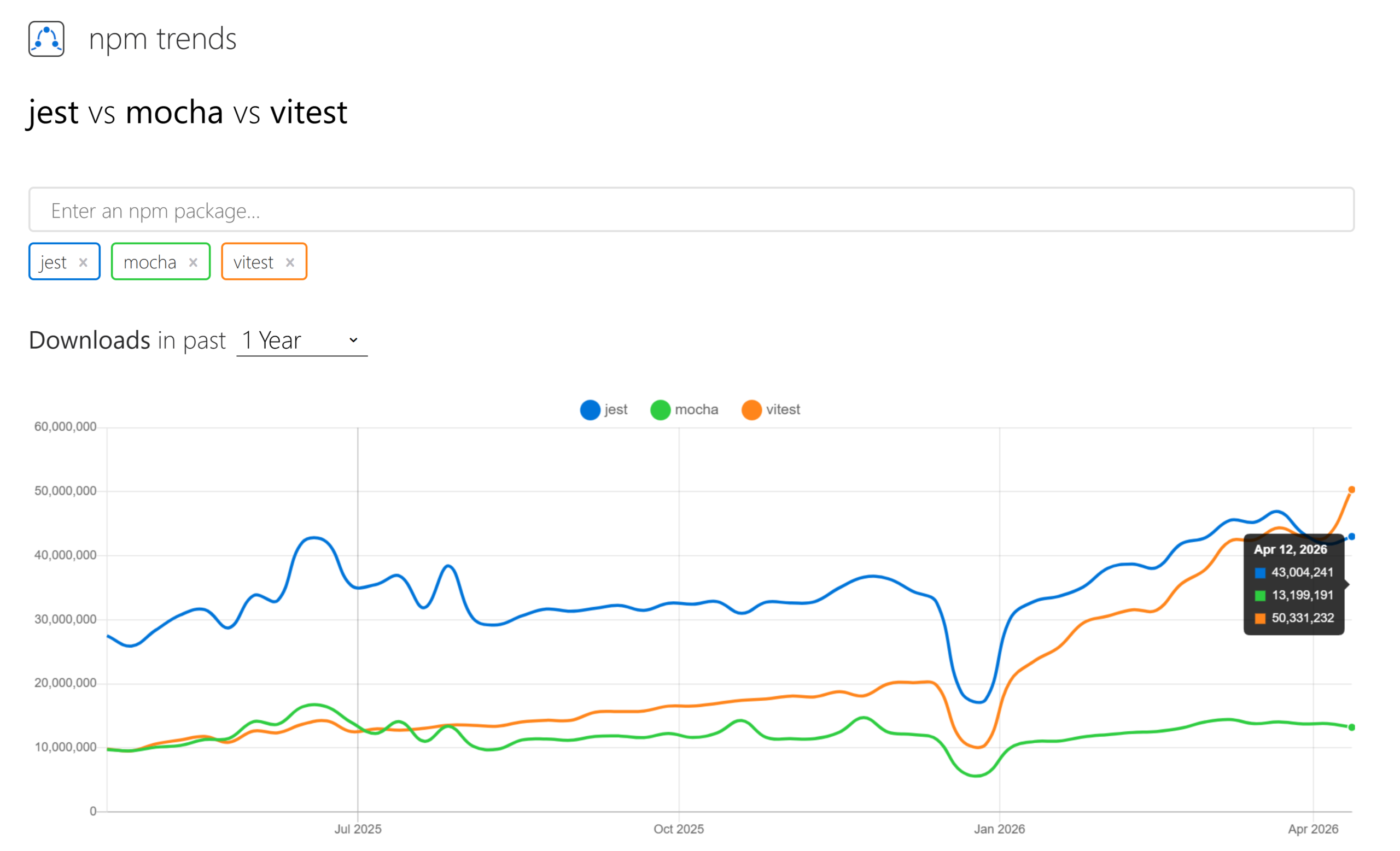Toggle jest series via legend circle

point(590,410)
